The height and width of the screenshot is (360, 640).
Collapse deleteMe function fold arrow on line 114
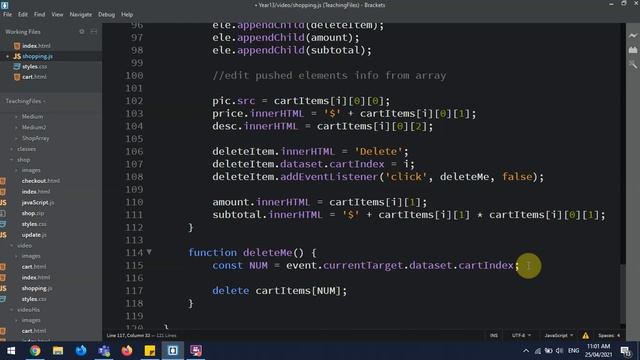click(x=149, y=252)
